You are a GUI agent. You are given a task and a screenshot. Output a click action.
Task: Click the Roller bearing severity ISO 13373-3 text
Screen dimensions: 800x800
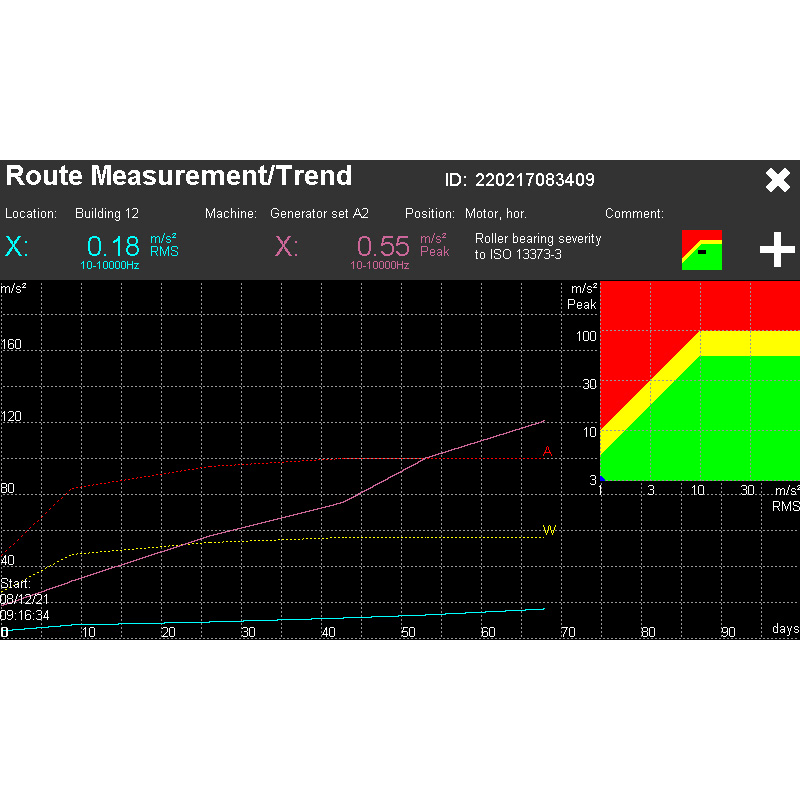(x=538, y=247)
